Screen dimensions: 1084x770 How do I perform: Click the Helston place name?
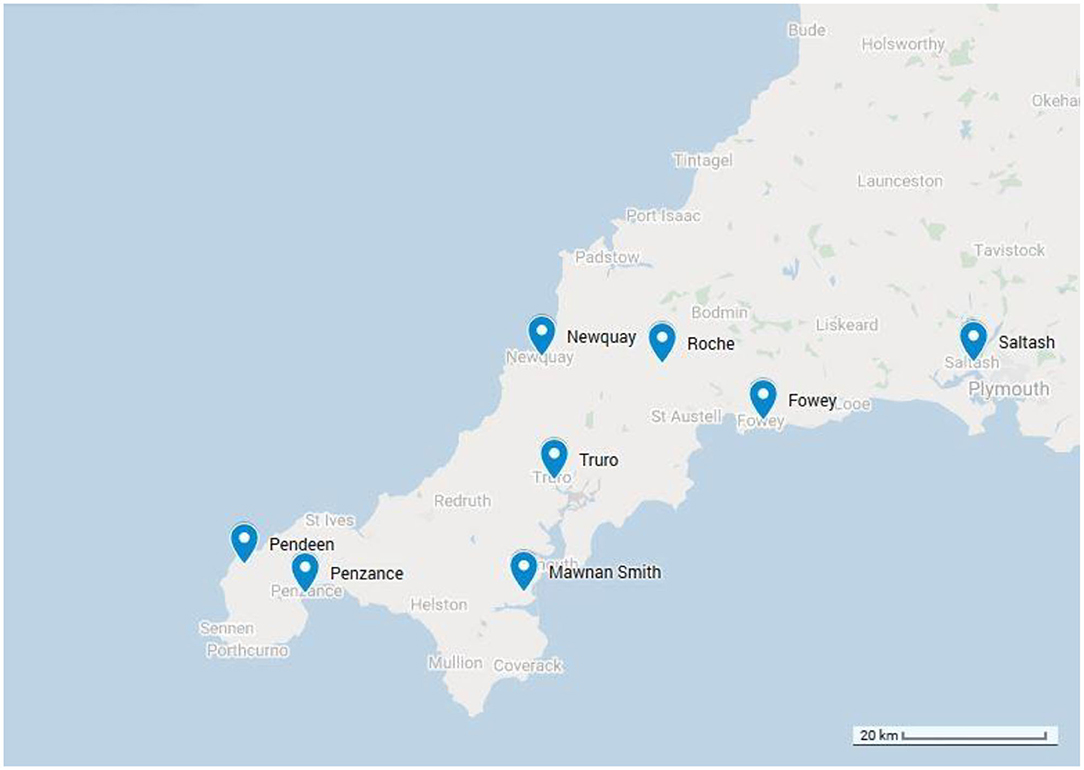pyautogui.click(x=439, y=605)
